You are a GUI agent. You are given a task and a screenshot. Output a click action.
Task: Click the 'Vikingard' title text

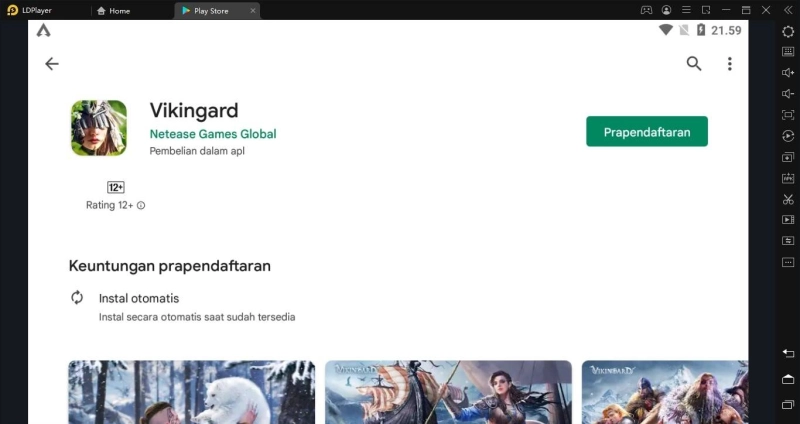click(x=194, y=110)
